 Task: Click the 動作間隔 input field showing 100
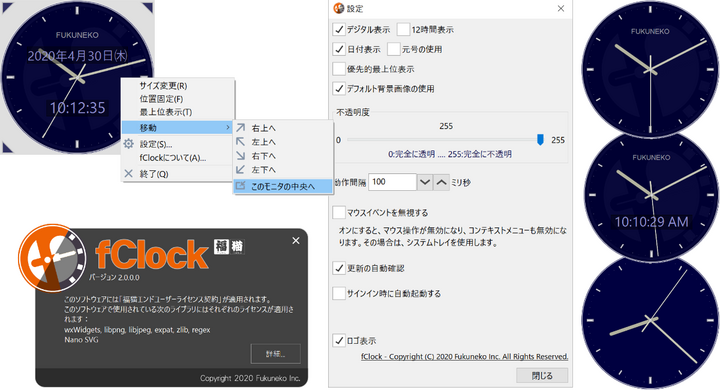[x=393, y=182]
